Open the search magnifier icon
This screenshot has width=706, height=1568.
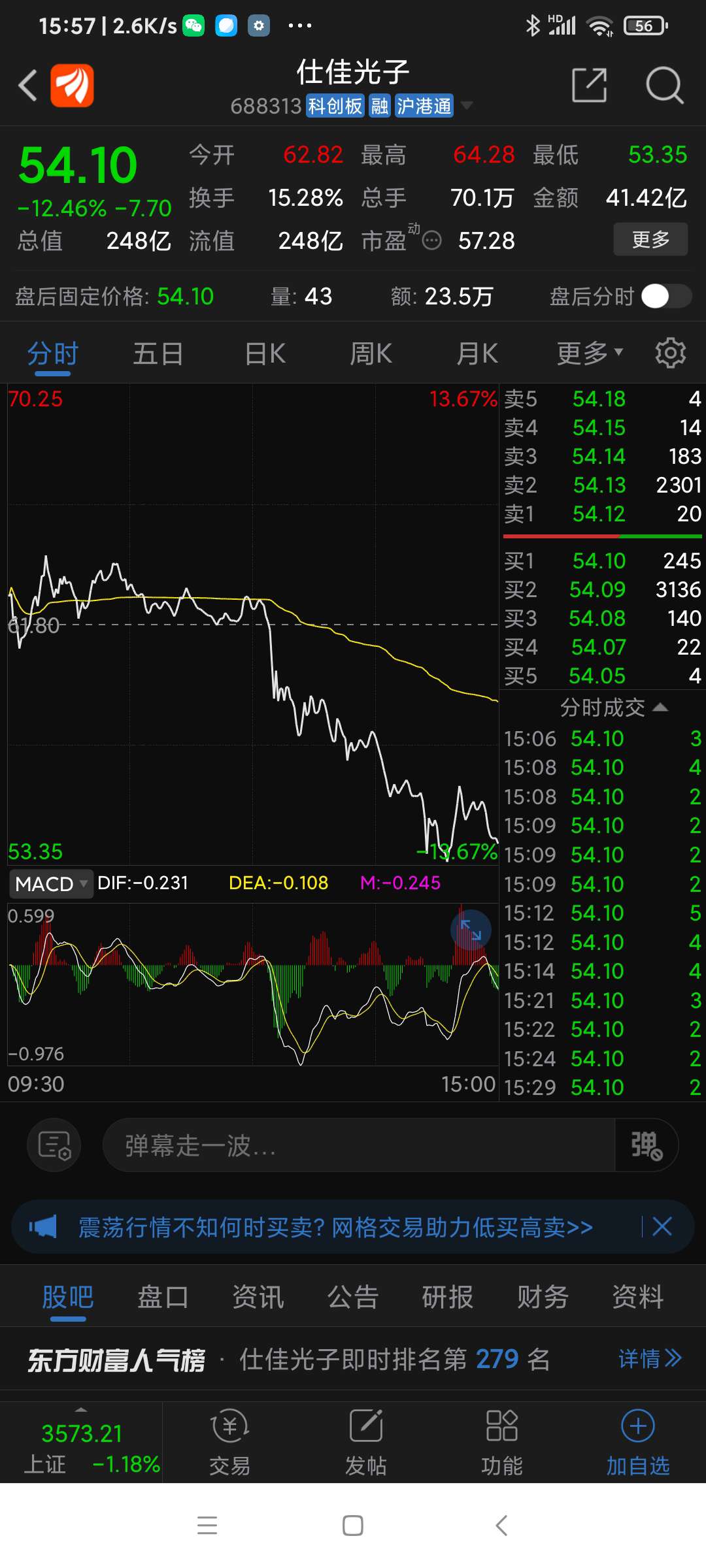(664, 85)
